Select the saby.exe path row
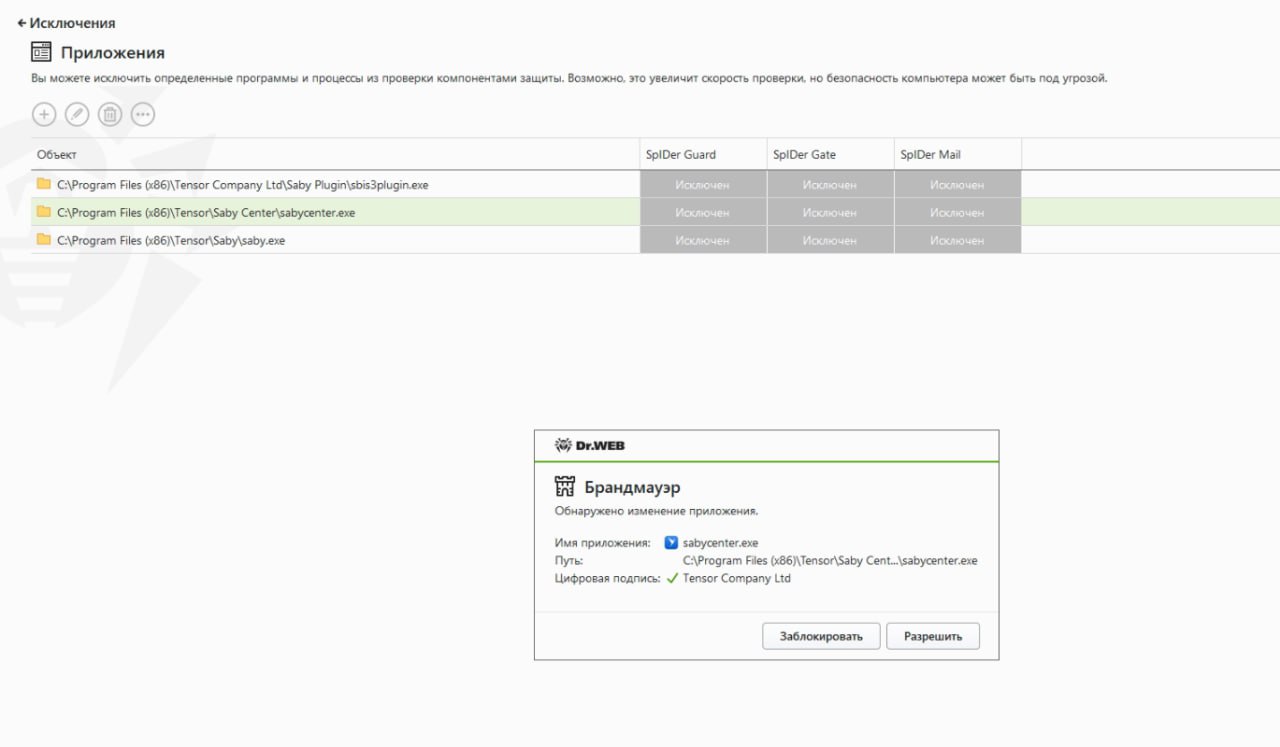The image size is (1280, 747). coord(171,241)
